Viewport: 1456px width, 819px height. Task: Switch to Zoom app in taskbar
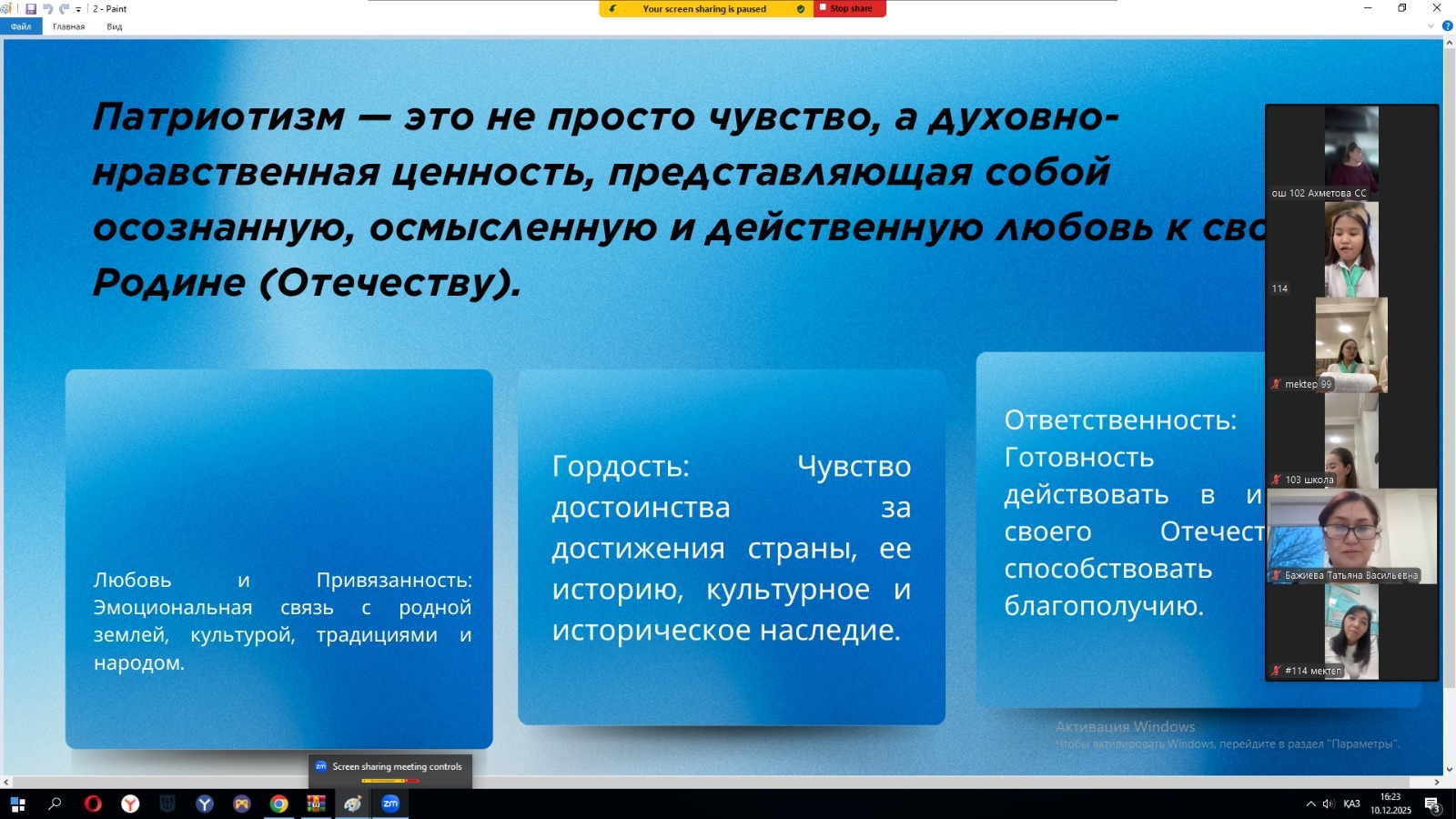[x=390, y=804]
